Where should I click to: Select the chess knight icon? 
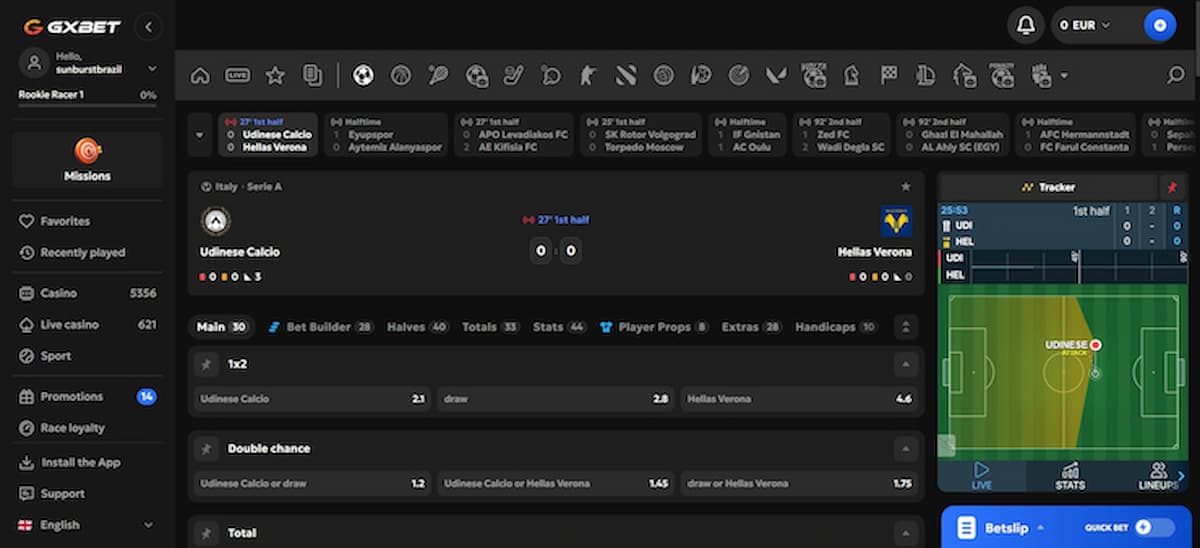point(851,75)
